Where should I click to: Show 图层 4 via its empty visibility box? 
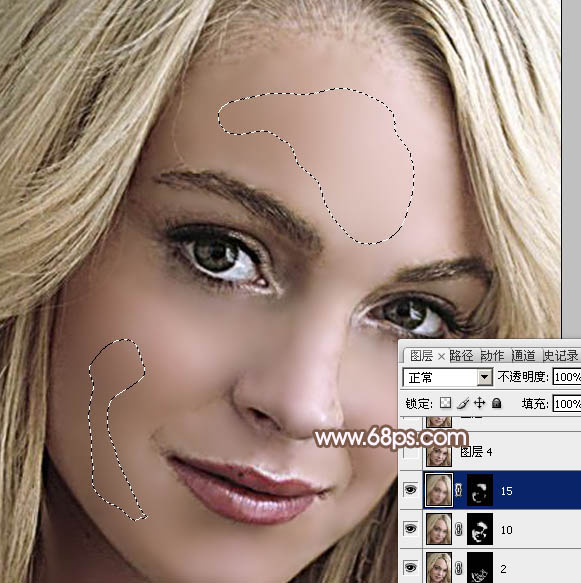pyautogui.click(x=410, y=452)
